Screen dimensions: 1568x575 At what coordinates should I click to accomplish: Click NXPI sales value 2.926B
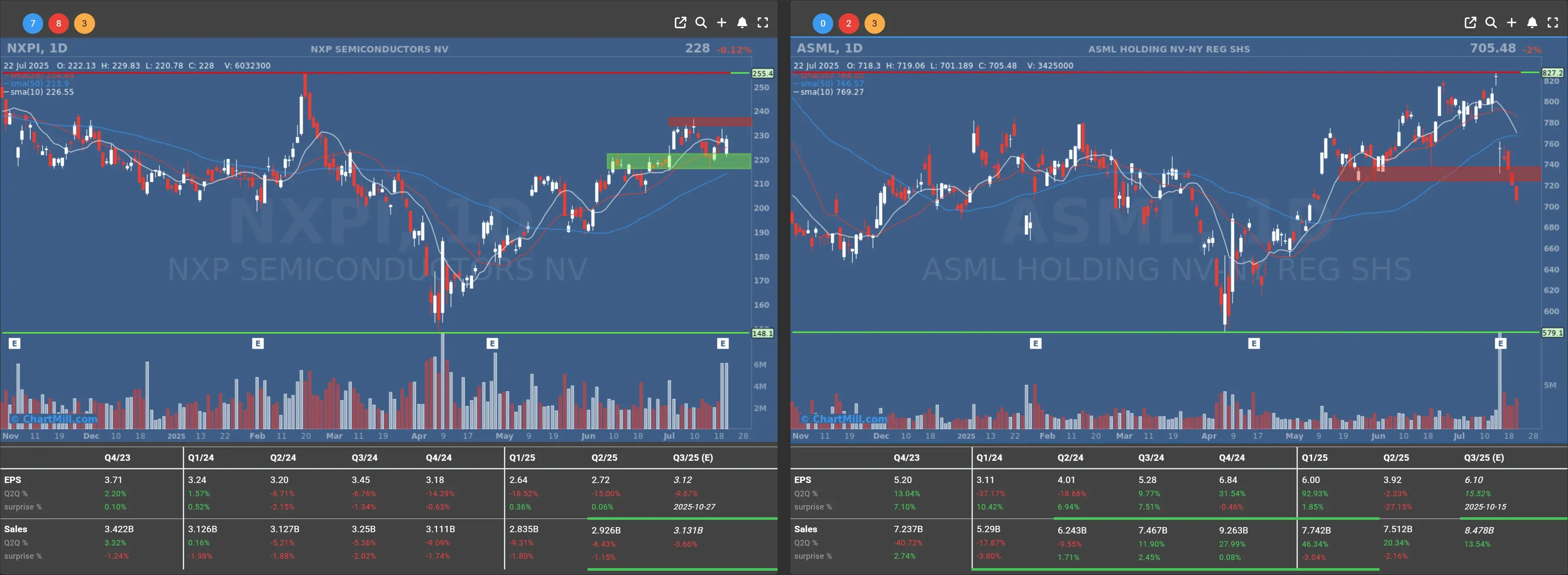[x=605, y=531]
